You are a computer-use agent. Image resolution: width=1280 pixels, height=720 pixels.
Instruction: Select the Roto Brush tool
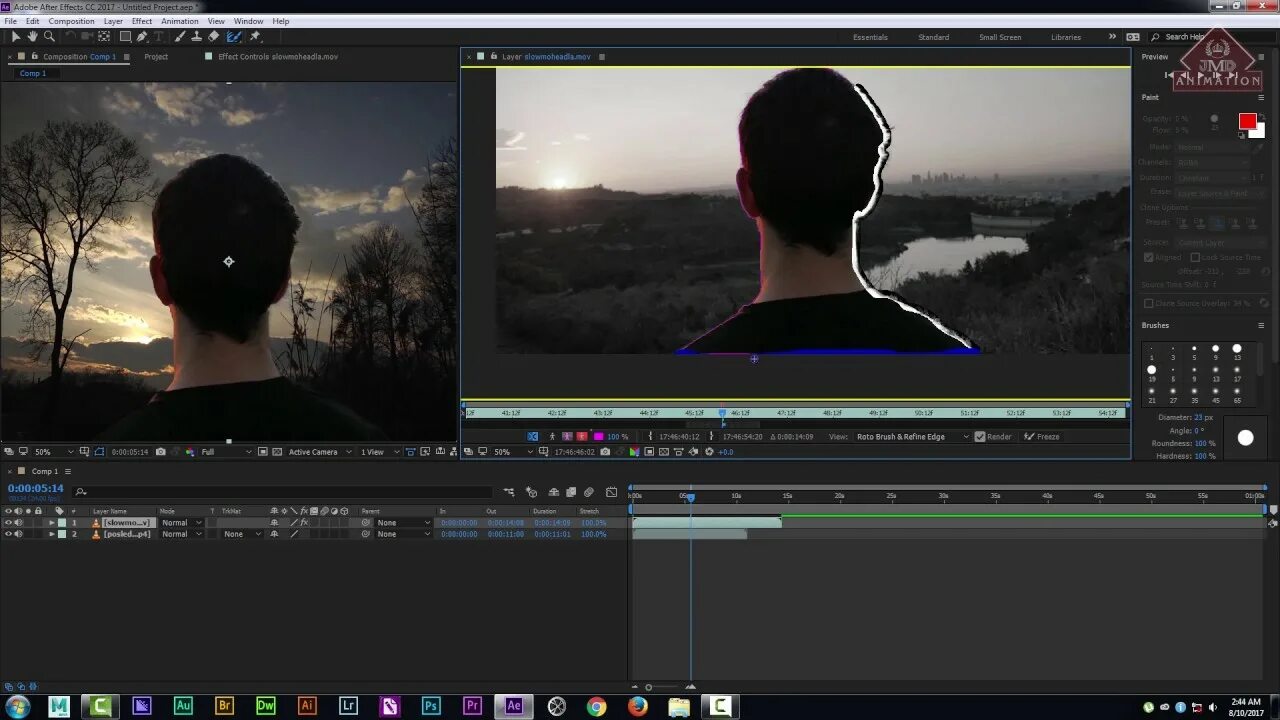click(x=233, y=37)
